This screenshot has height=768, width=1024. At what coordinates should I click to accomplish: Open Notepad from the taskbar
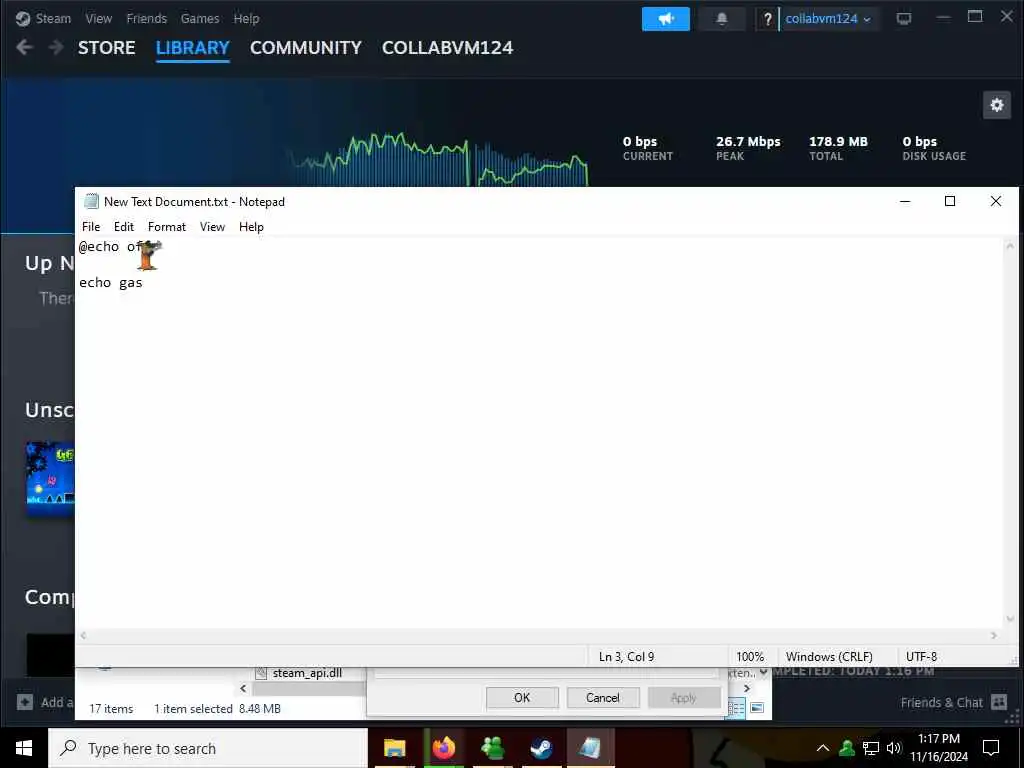pyautogui.click(x=590, y=748)
